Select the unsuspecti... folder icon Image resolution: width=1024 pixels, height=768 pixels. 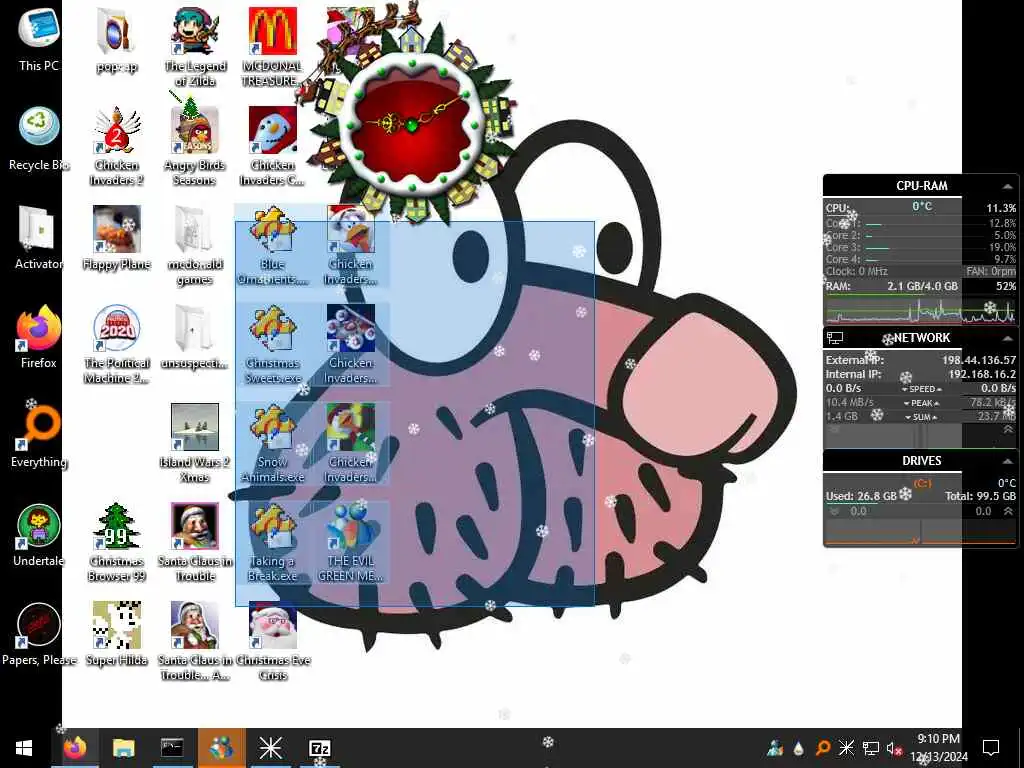click(195, 337)
